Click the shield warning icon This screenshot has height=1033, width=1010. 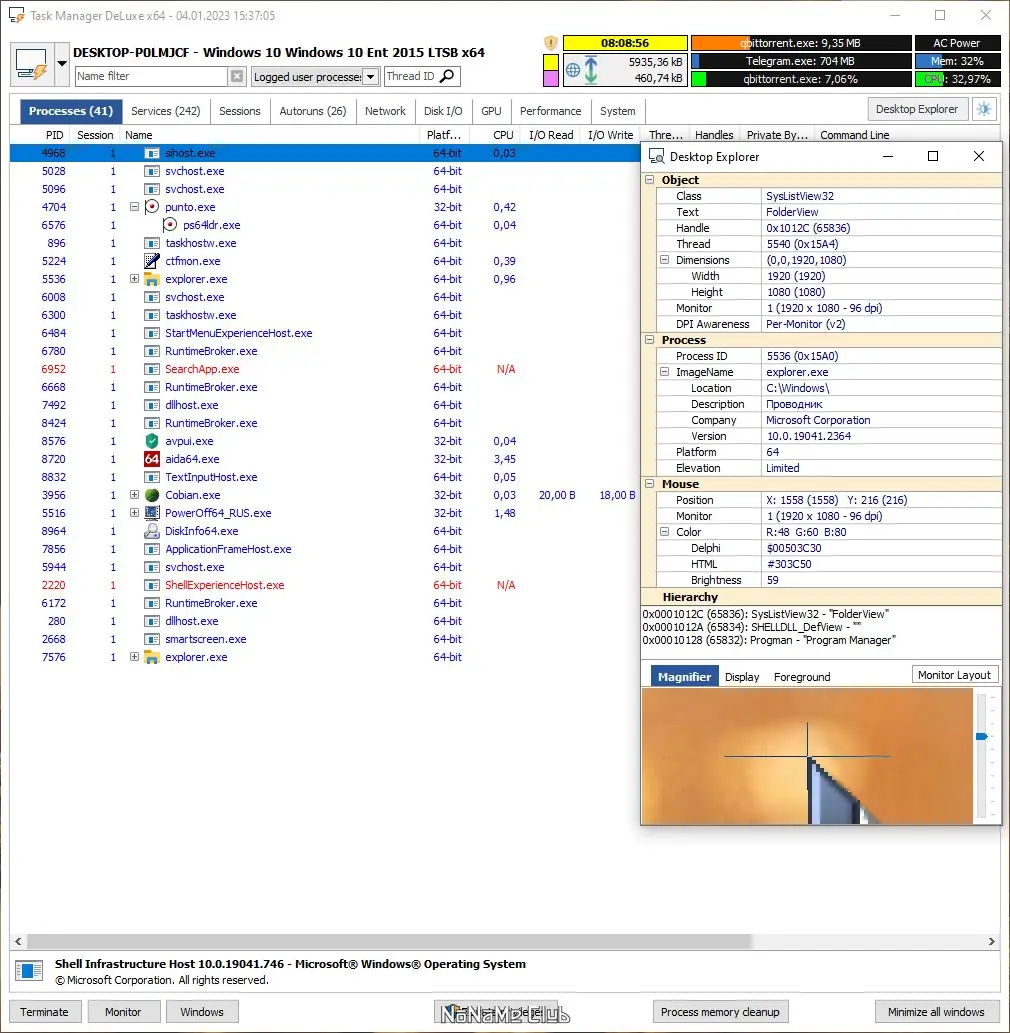[x=551, y=43]
